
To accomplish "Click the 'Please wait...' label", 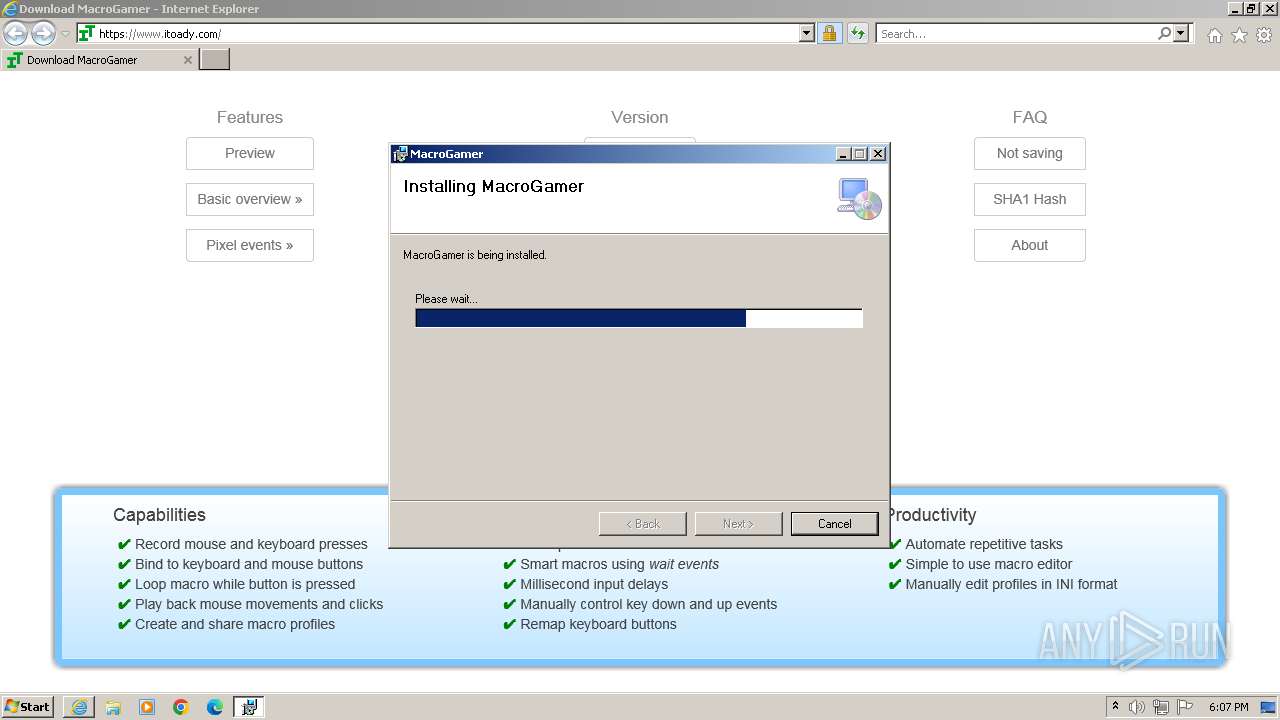I will 446,299.
